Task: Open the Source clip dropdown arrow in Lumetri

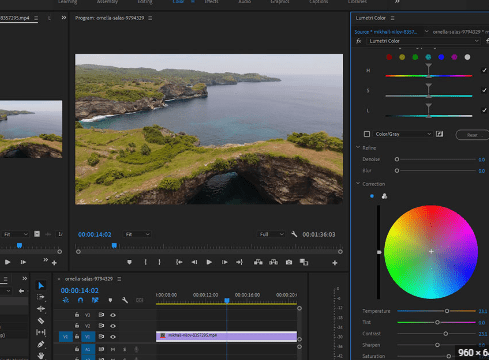Action: click(x=426, y=31)
